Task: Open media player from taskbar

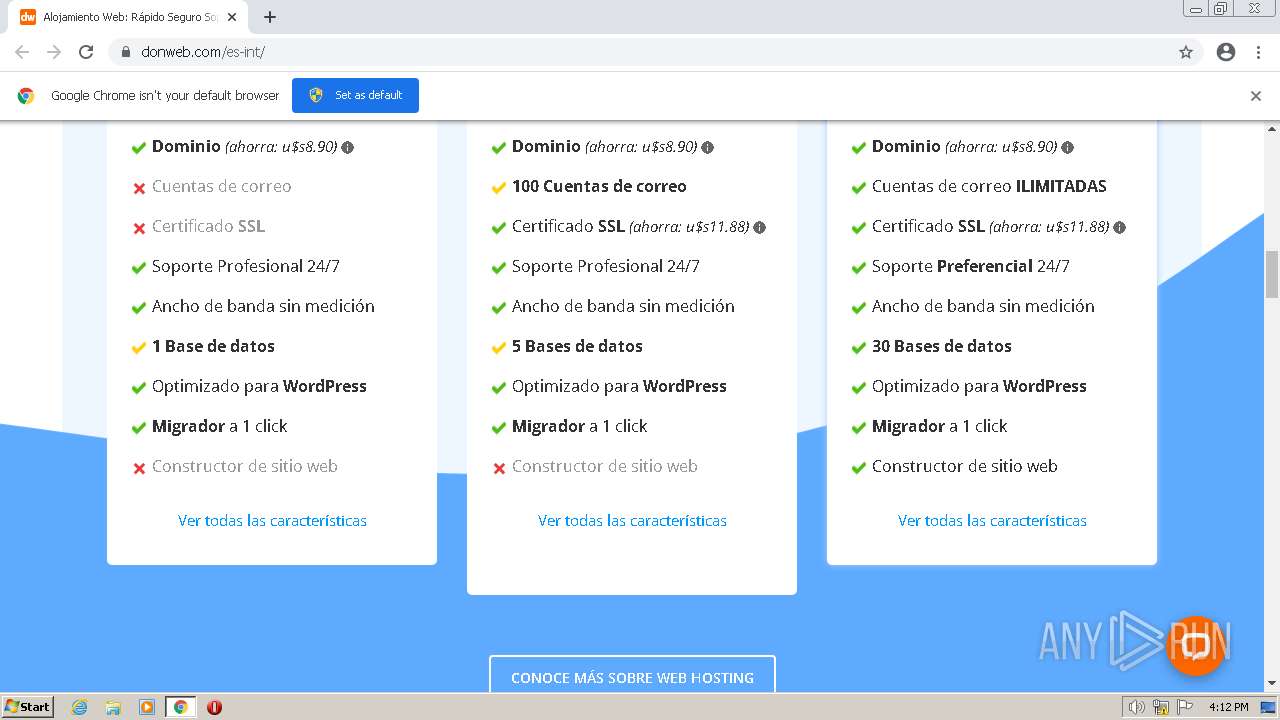Action: pyautogui.click(x=147, y=707)
